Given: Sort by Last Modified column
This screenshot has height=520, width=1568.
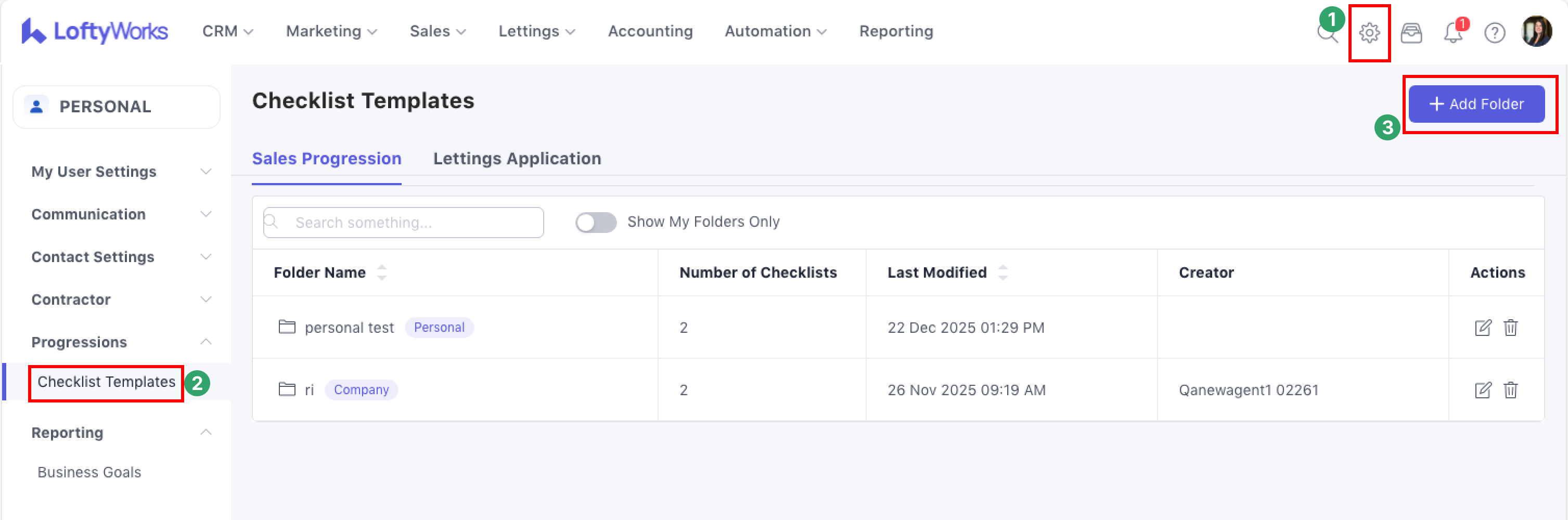Looking at the screenshot, I should coord(1003,272).
